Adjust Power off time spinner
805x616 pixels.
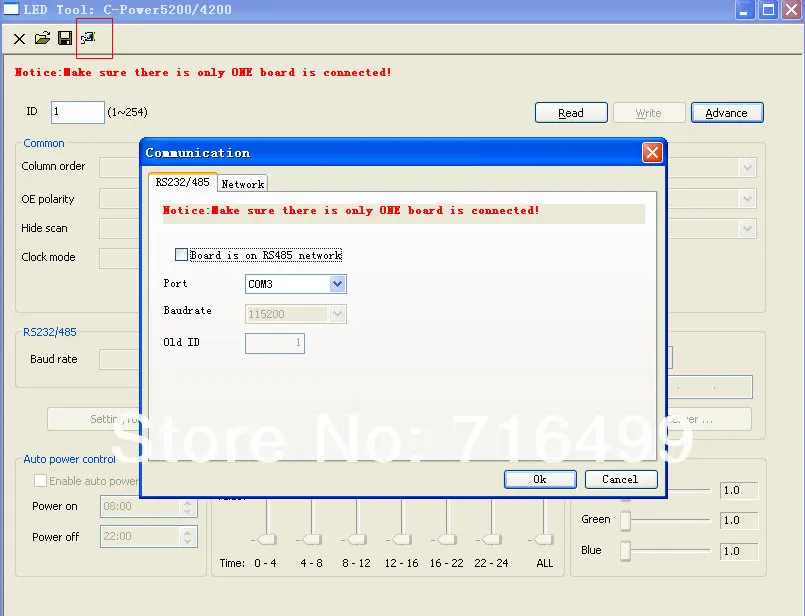[188, 537]
